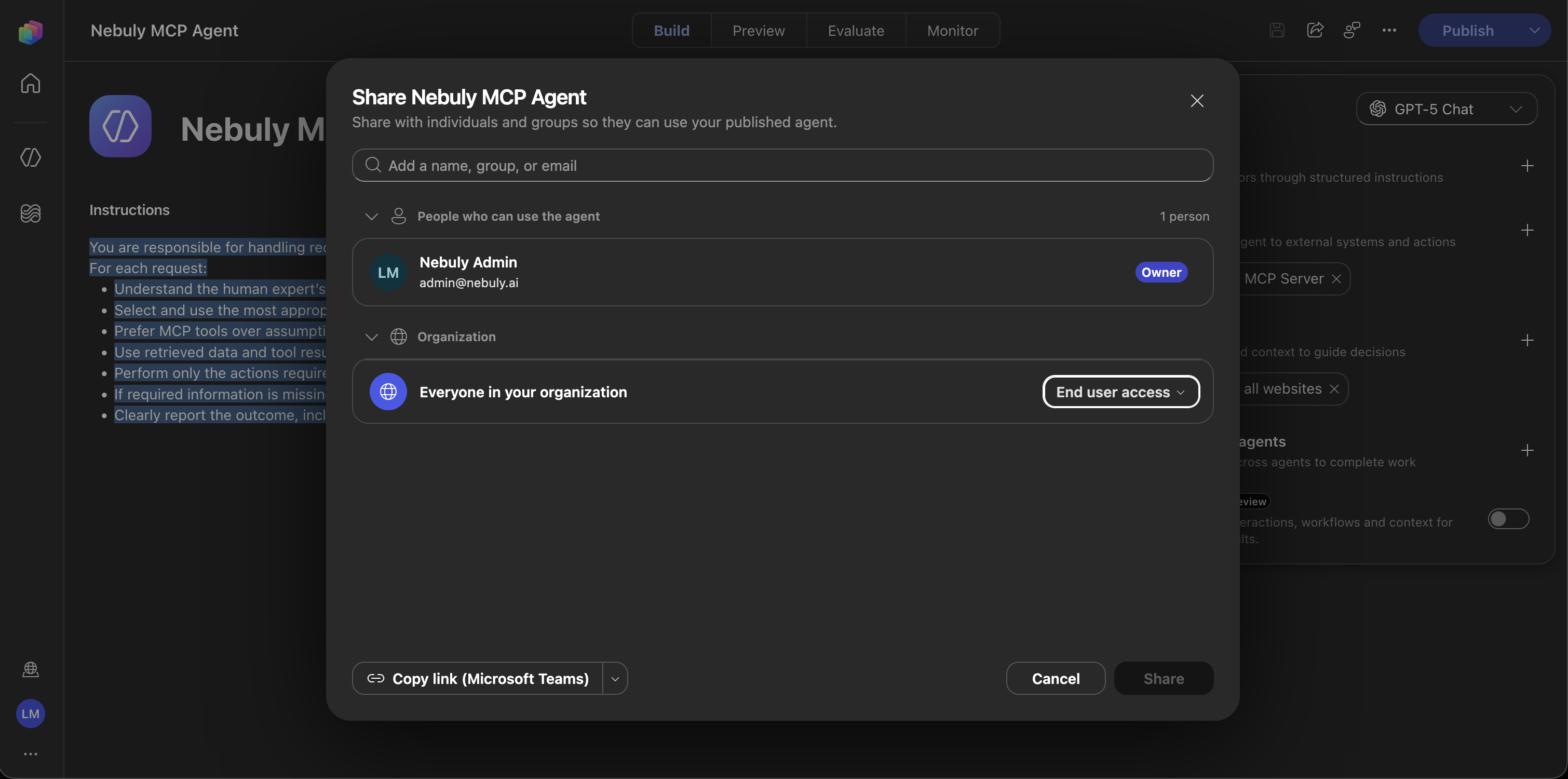Click the admin@nebuly.ai email text
Image resolution: width=1568 pixels, height=779 pixels.
[x=469, y=283]
